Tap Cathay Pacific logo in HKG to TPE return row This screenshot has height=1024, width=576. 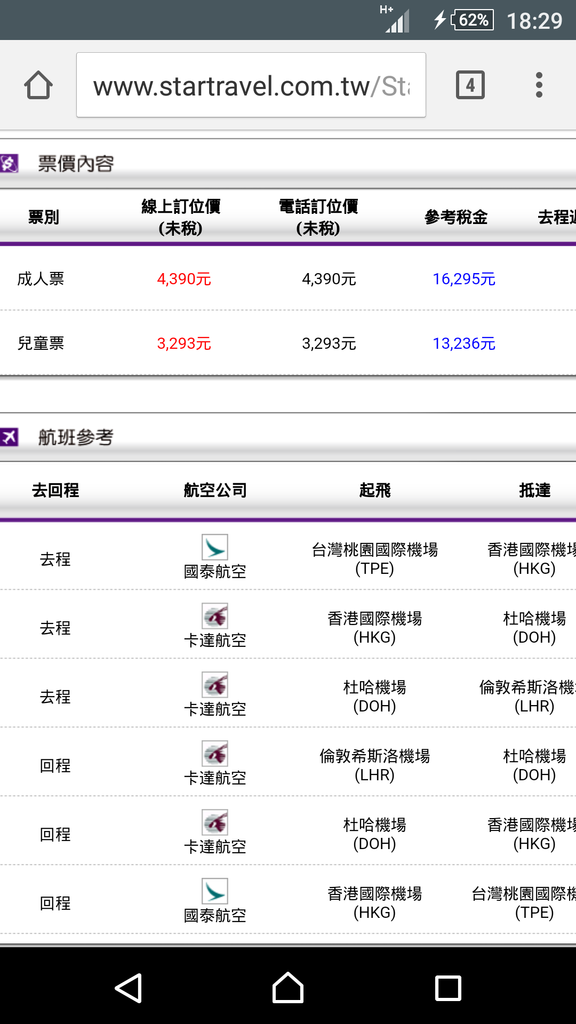click(215, 891)
